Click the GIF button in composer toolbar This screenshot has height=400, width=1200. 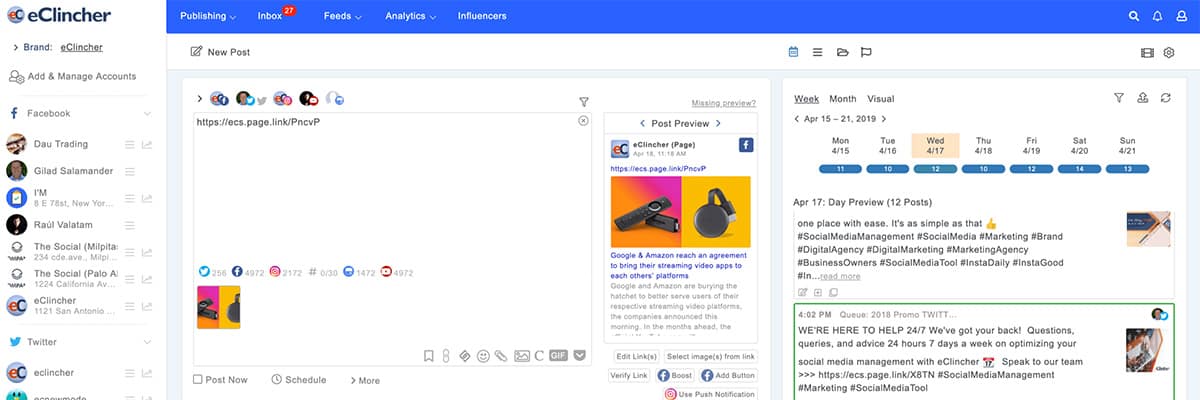559,355
